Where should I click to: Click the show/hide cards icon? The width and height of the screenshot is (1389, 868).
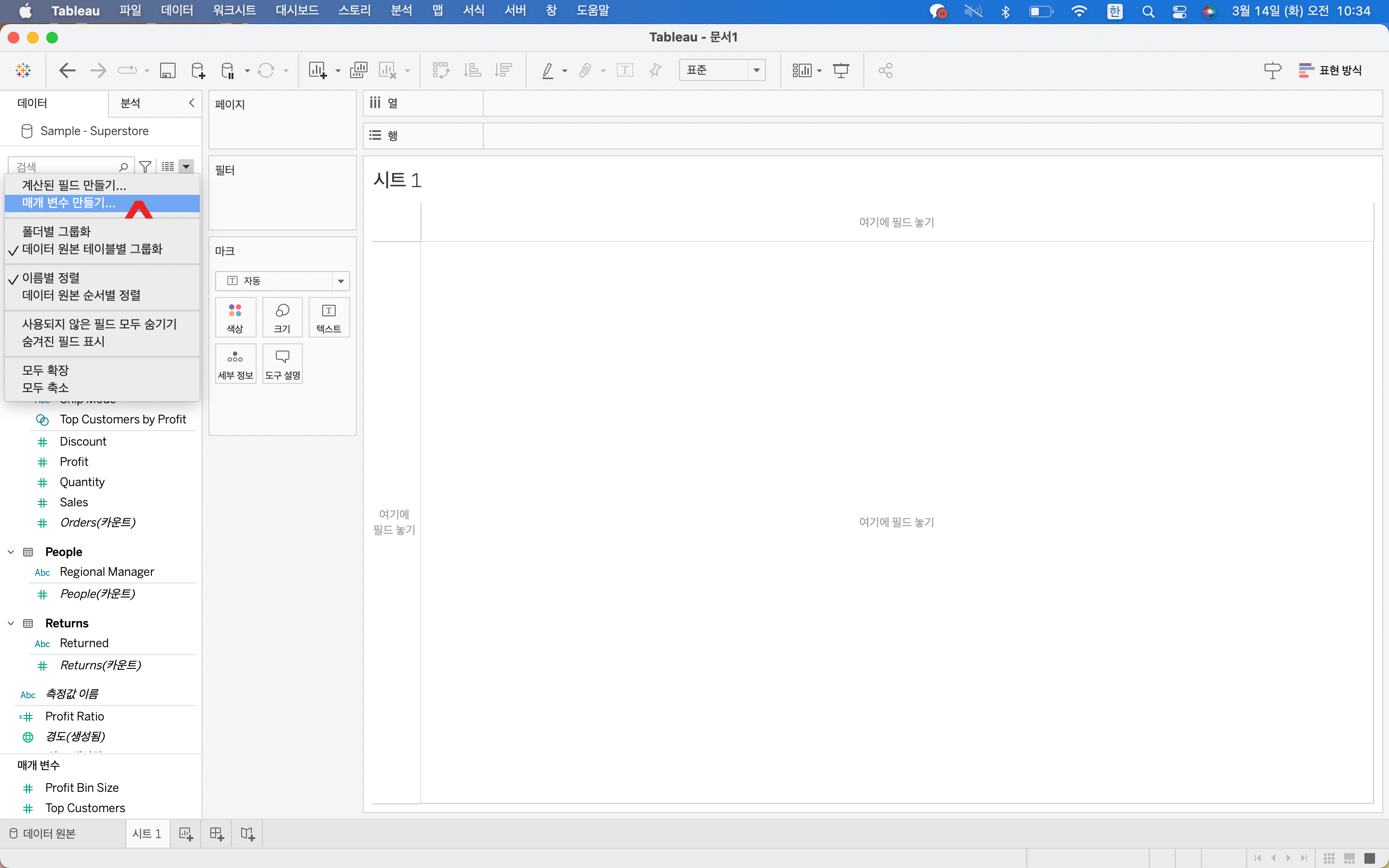coord(801,70)
